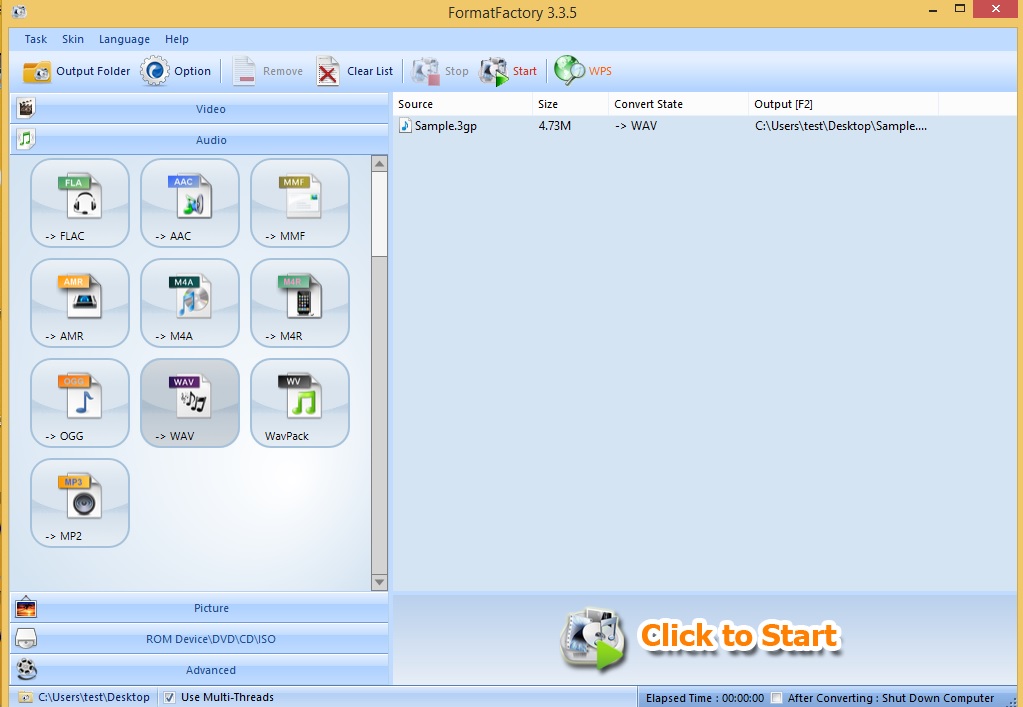Sort the list by Source column header
This screenshot has height=707, width=1023.
click(463, 104)
